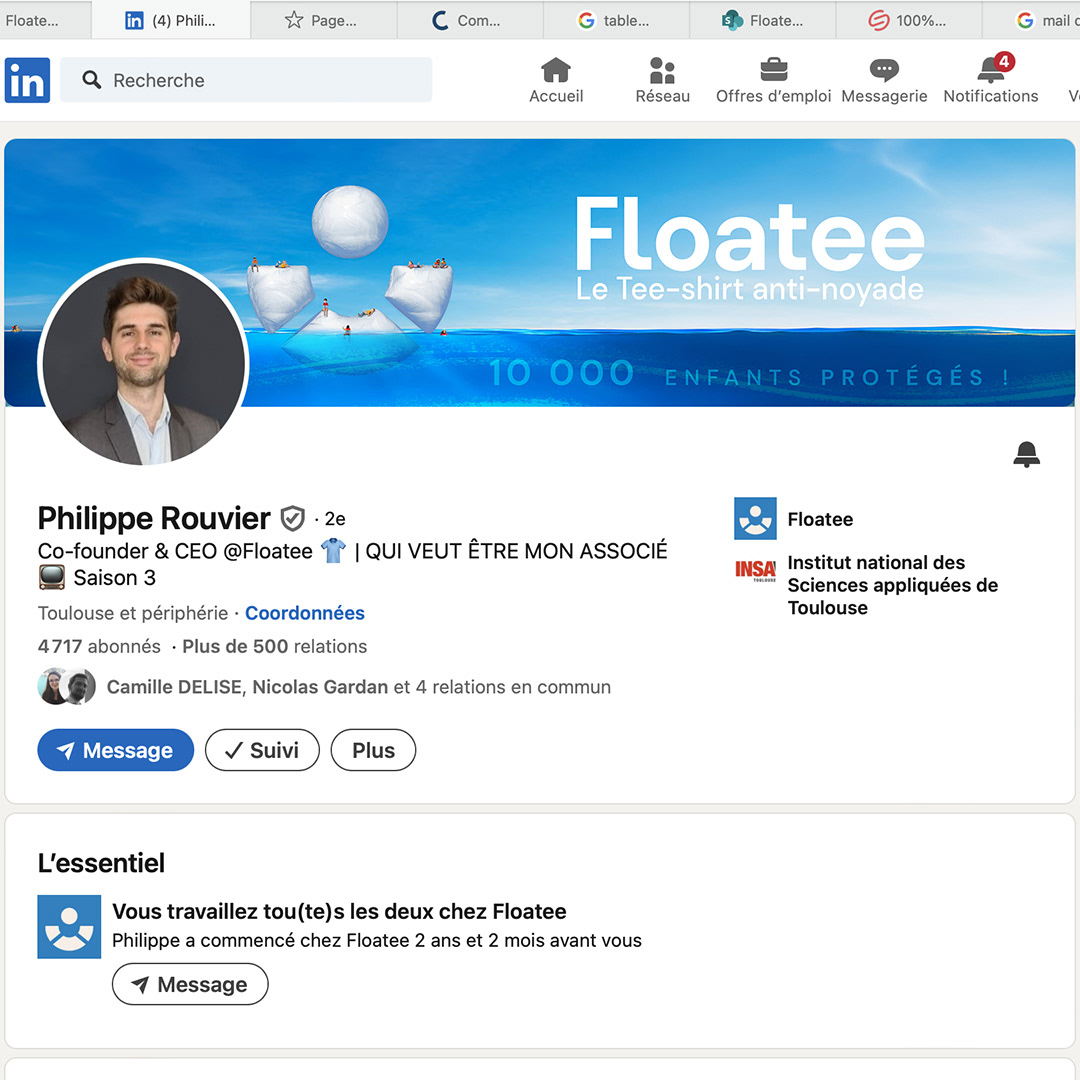Open the Notifications bell with badge
Viewport: 1080px width, 1080px height.
(995, 68)
